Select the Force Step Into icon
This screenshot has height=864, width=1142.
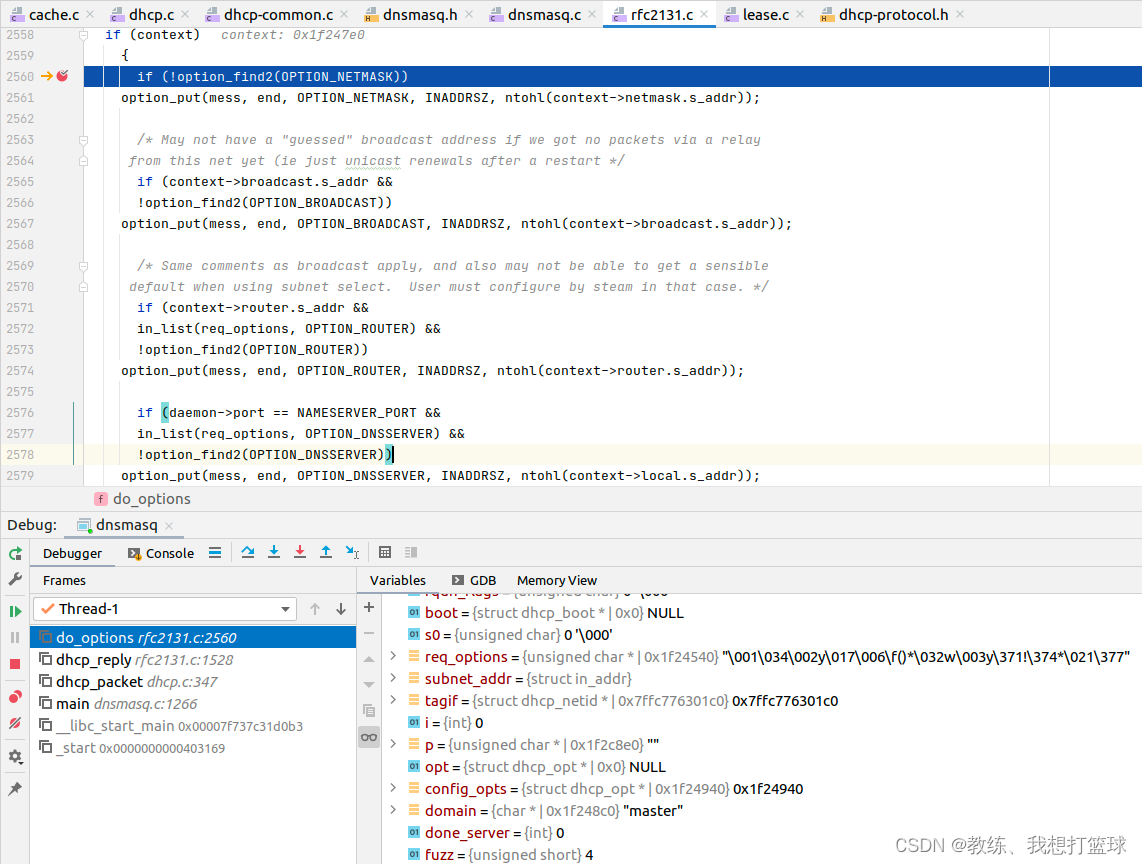(x=299, y=551)
